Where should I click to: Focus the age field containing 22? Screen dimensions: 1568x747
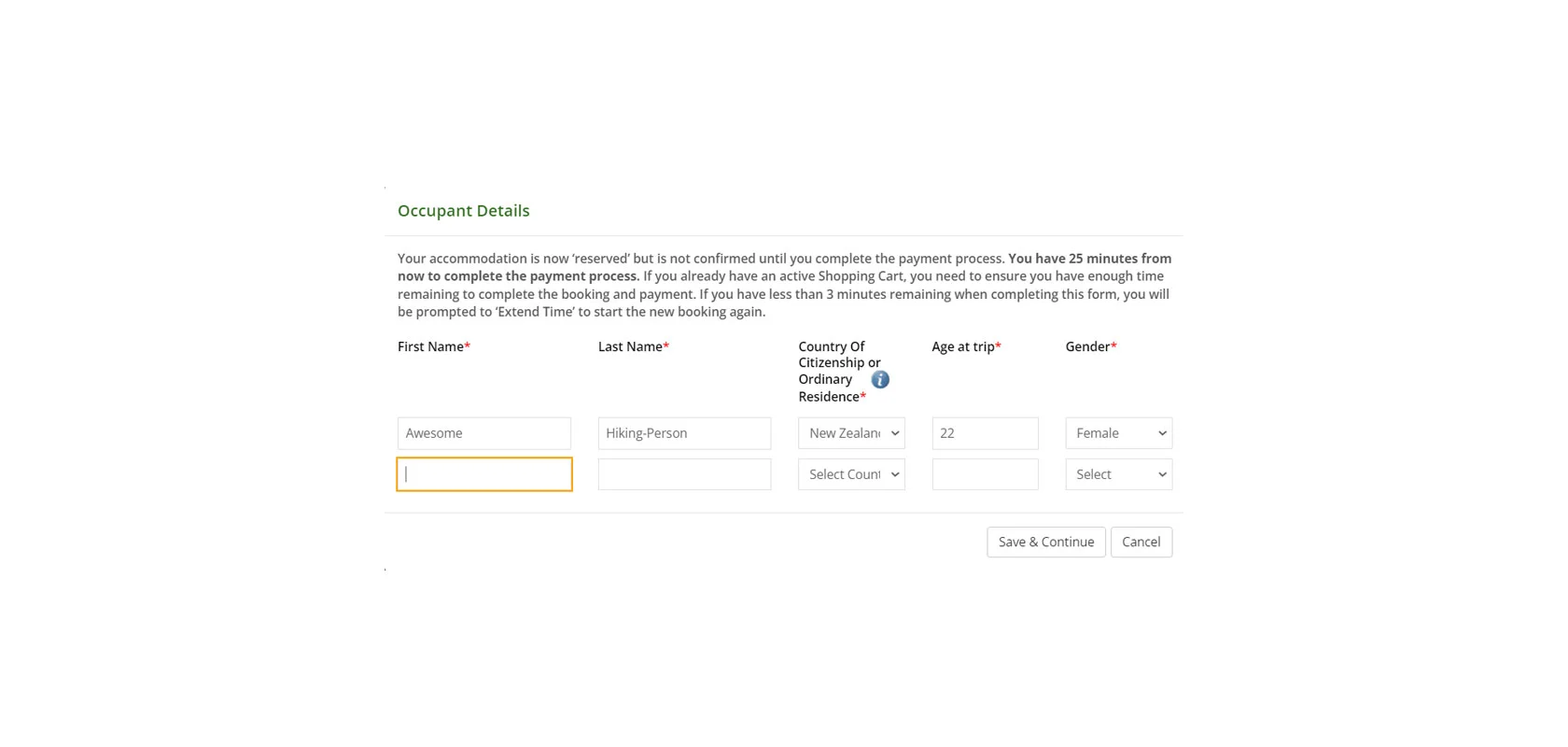[x=985, y=433]
